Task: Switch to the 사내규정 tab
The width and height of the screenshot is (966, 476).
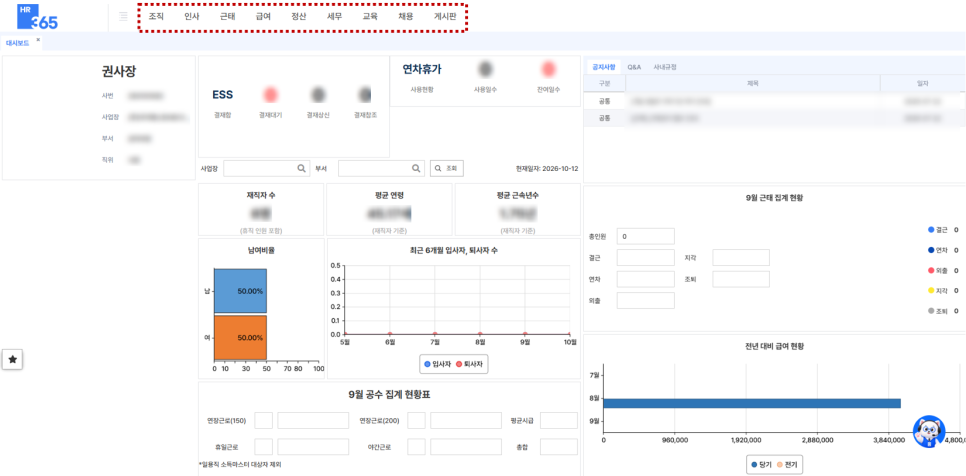Action: tap(665, 67)
